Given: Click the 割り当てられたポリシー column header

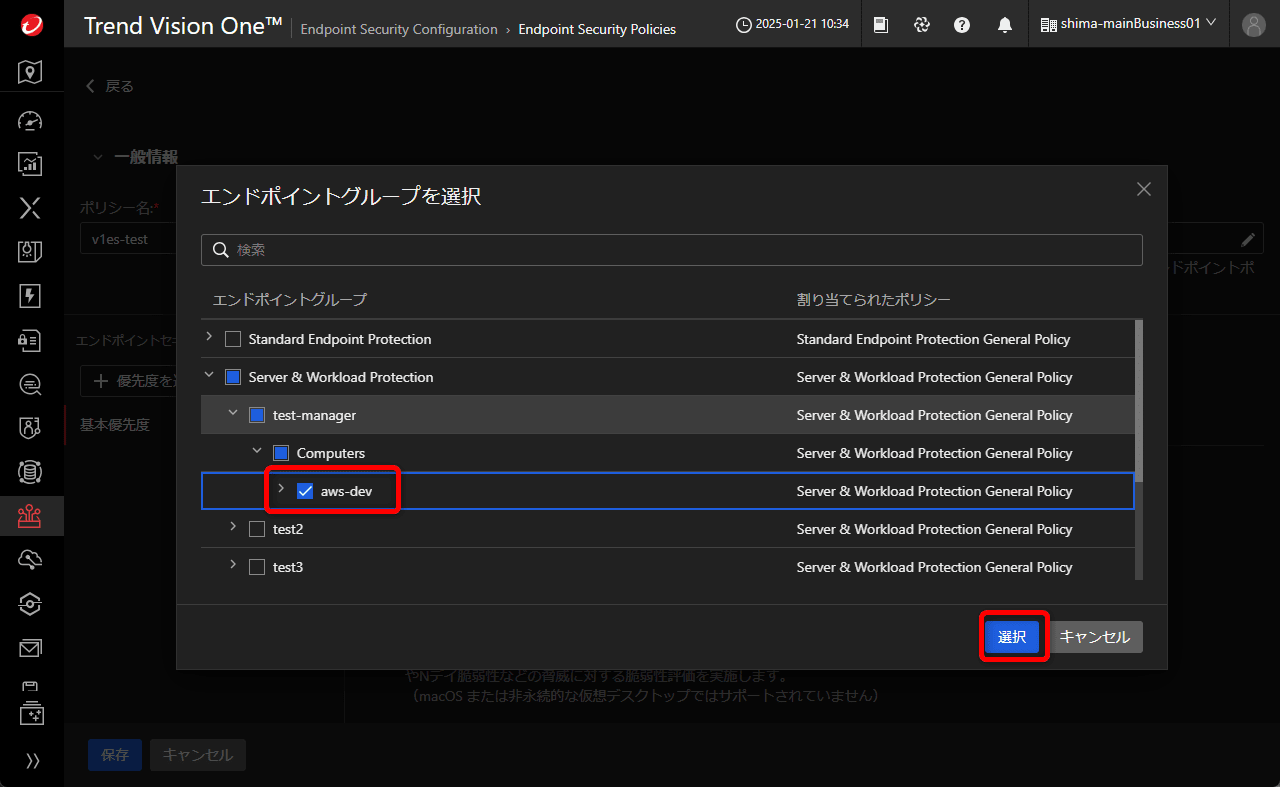Looking at the screenshot, I should click(x=874, y=299).
